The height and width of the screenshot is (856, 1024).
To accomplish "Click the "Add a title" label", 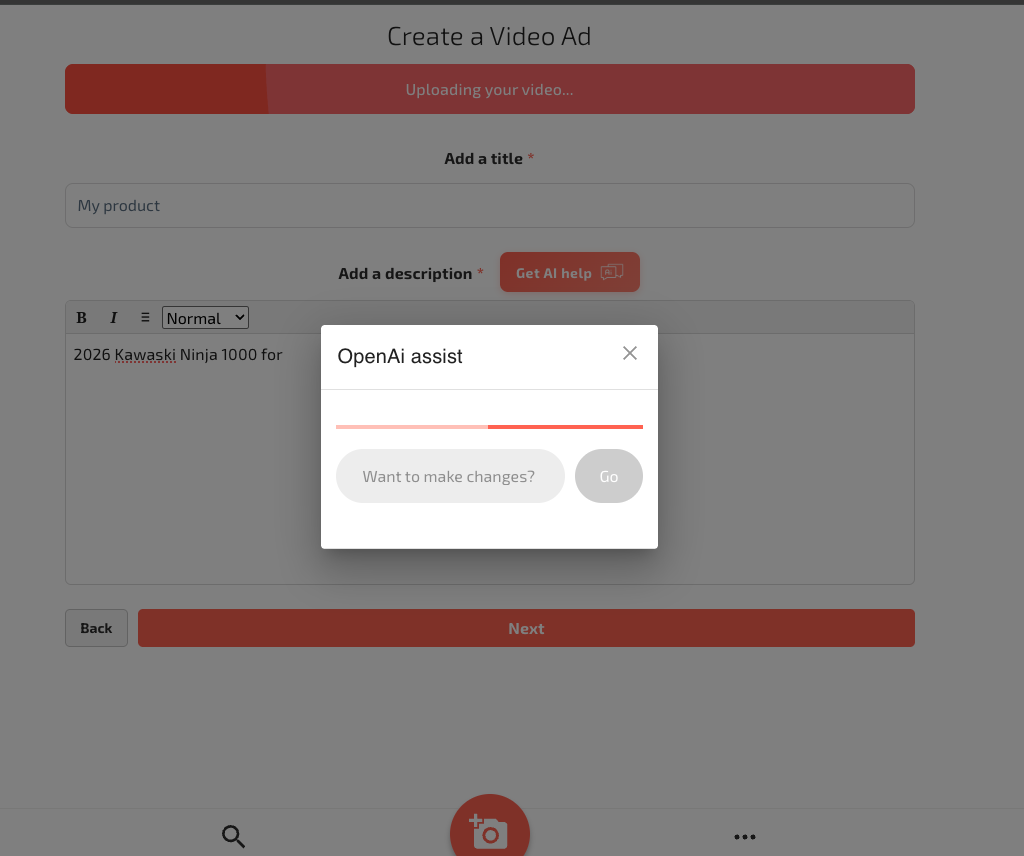I will click(483, 159).
